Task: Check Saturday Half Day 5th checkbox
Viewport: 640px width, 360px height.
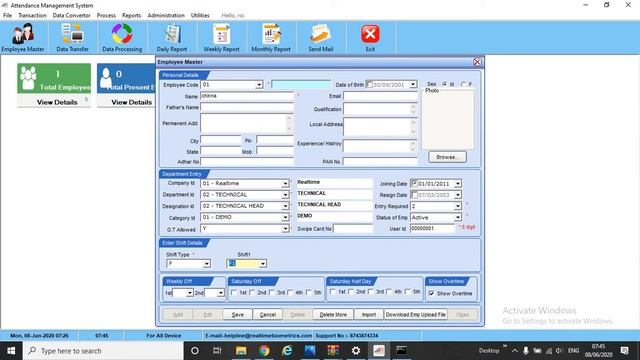Action: coord(407,291)
